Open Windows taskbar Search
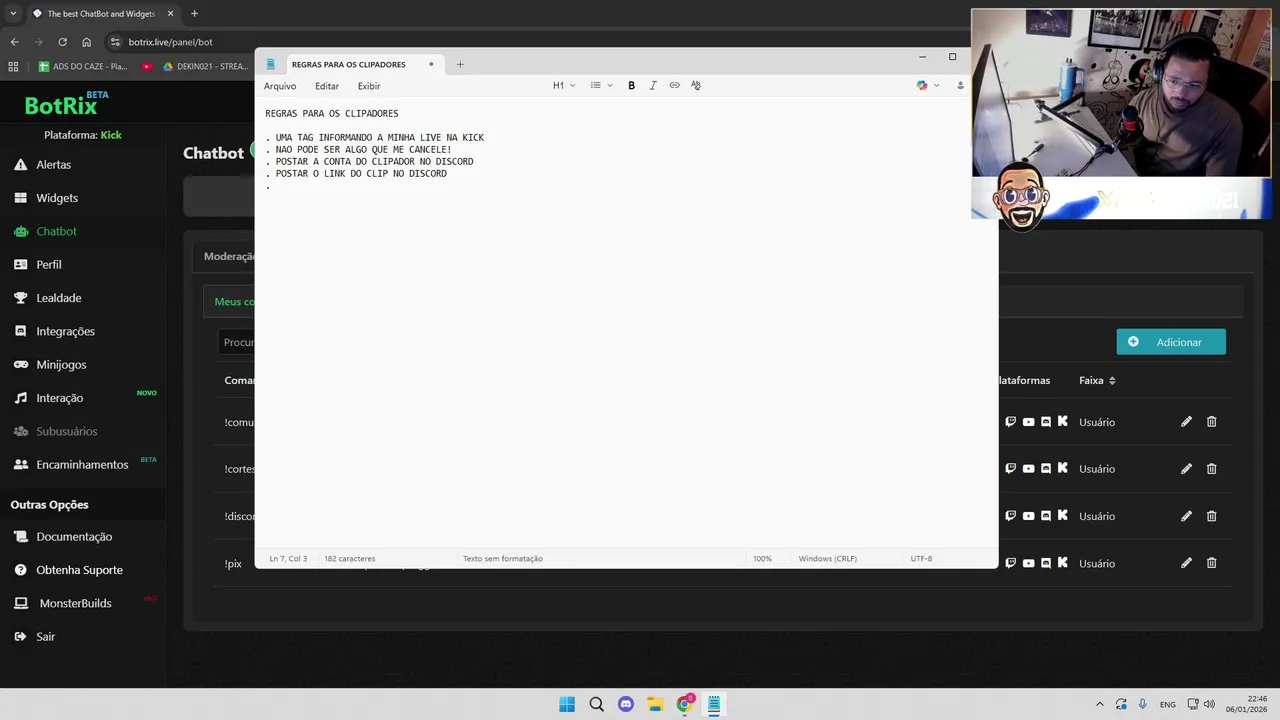The width and height of the screenshot is (1280, 720). pyautogui.click(x=596, y=704)
